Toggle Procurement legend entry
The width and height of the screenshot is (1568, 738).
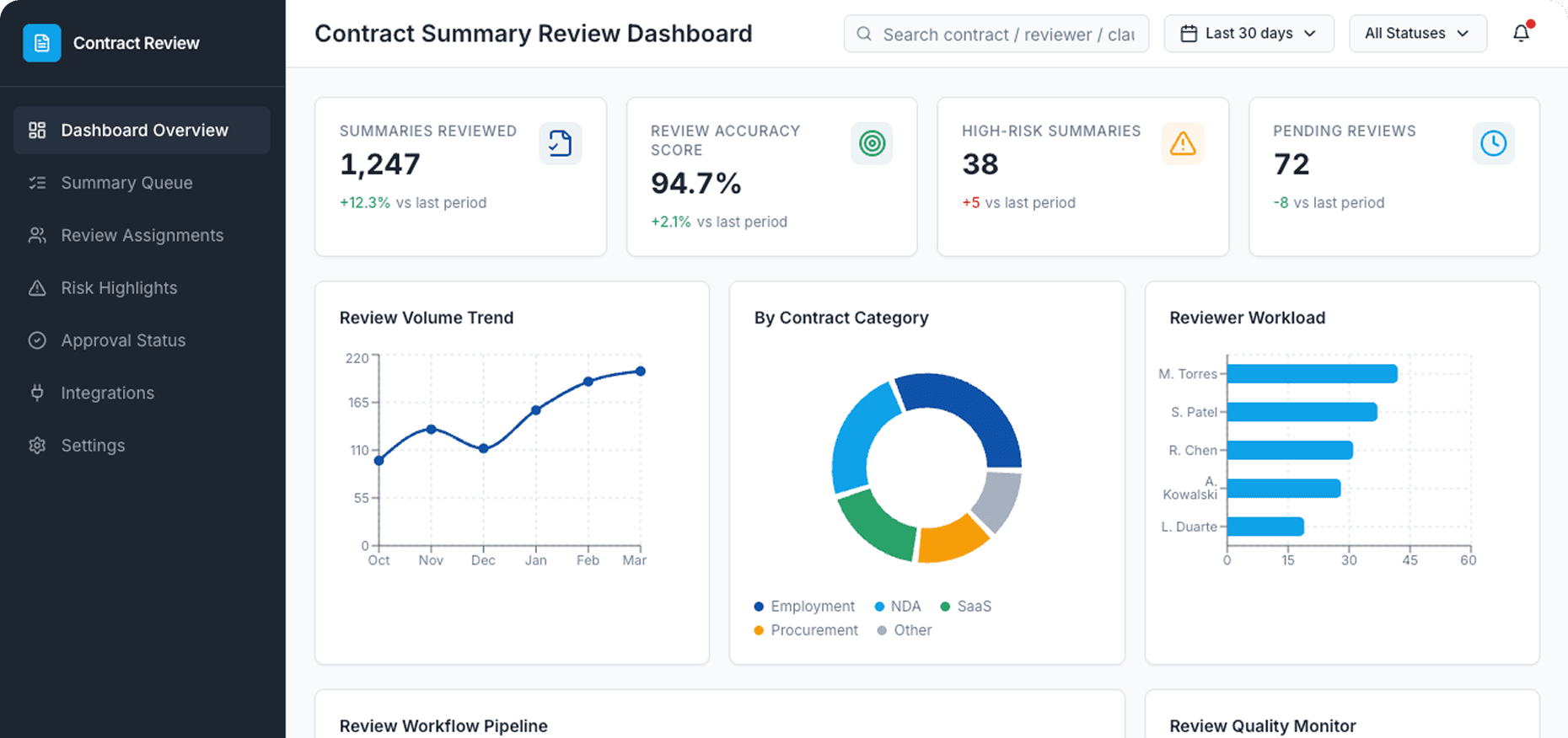coord(806,630)
